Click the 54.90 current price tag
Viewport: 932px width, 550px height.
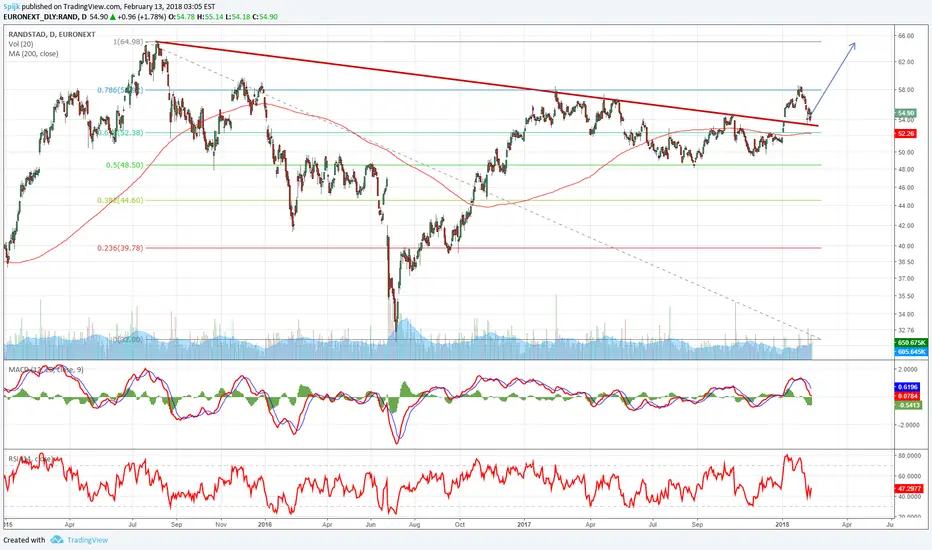[x=906, y=113]
